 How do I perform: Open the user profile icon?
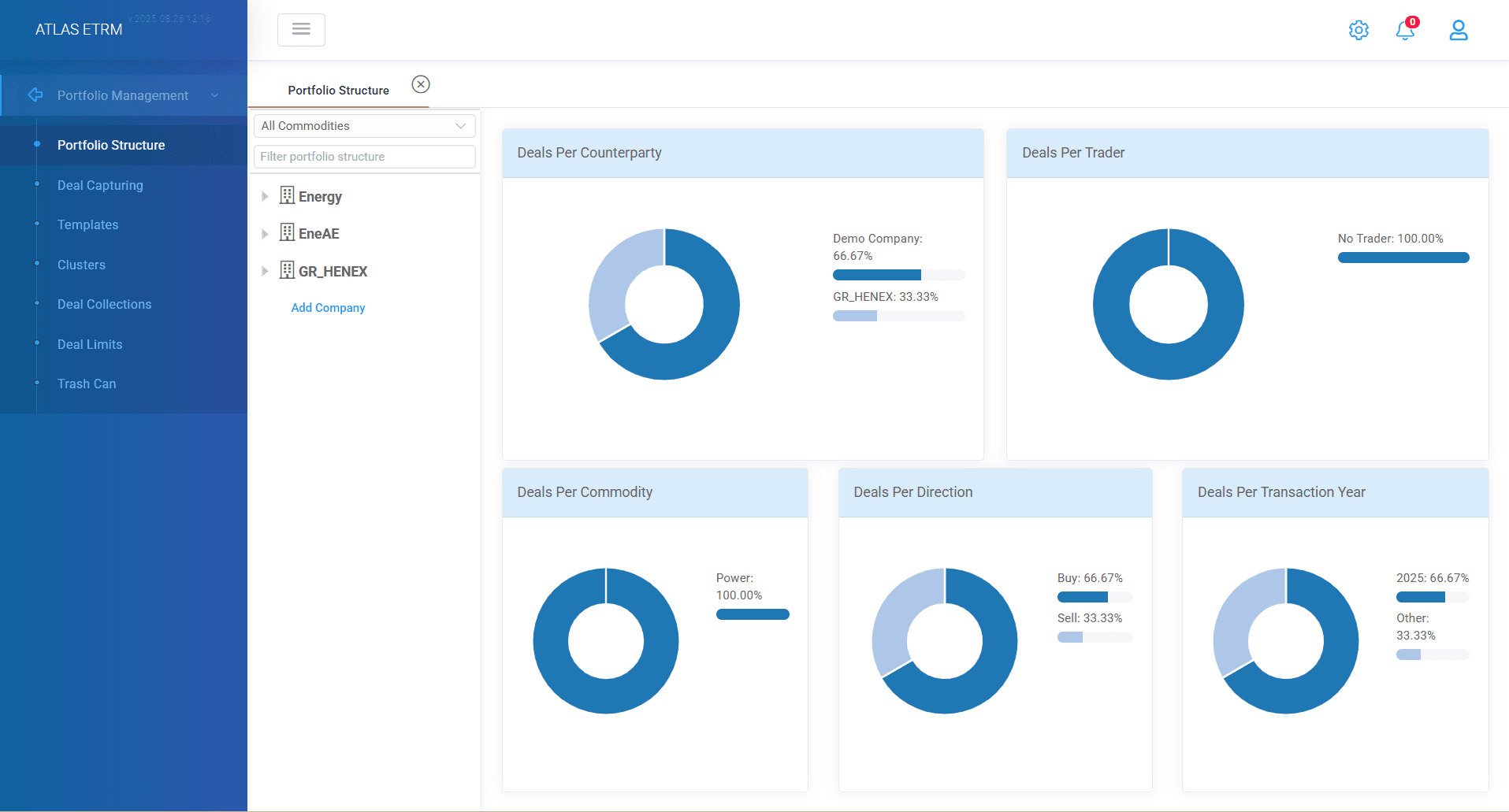pyautogui.click(x=1459, y=30)
